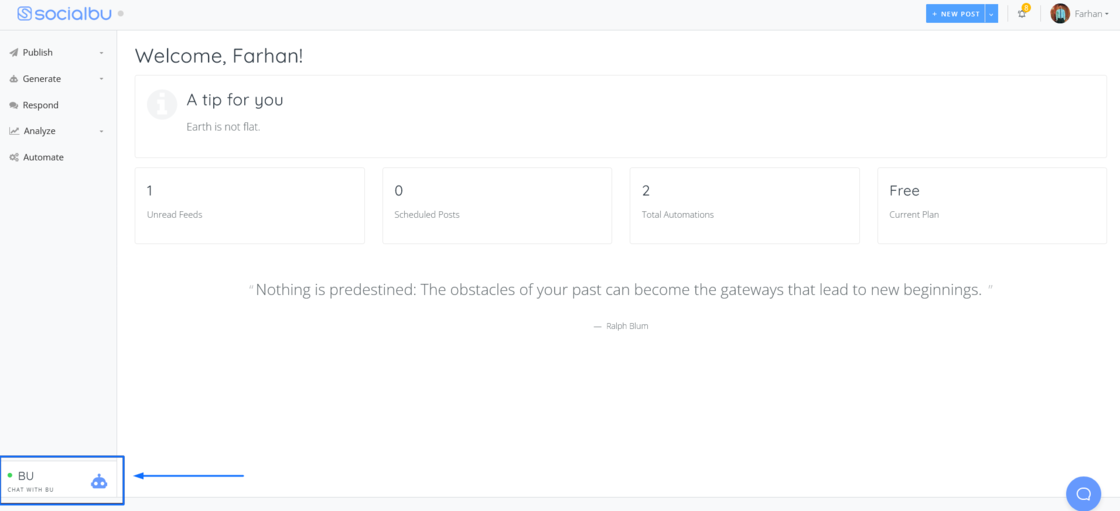Click the status dot beside SocialBu logo
Viewport: 1120px width, 511px height.
coord(121,14)
